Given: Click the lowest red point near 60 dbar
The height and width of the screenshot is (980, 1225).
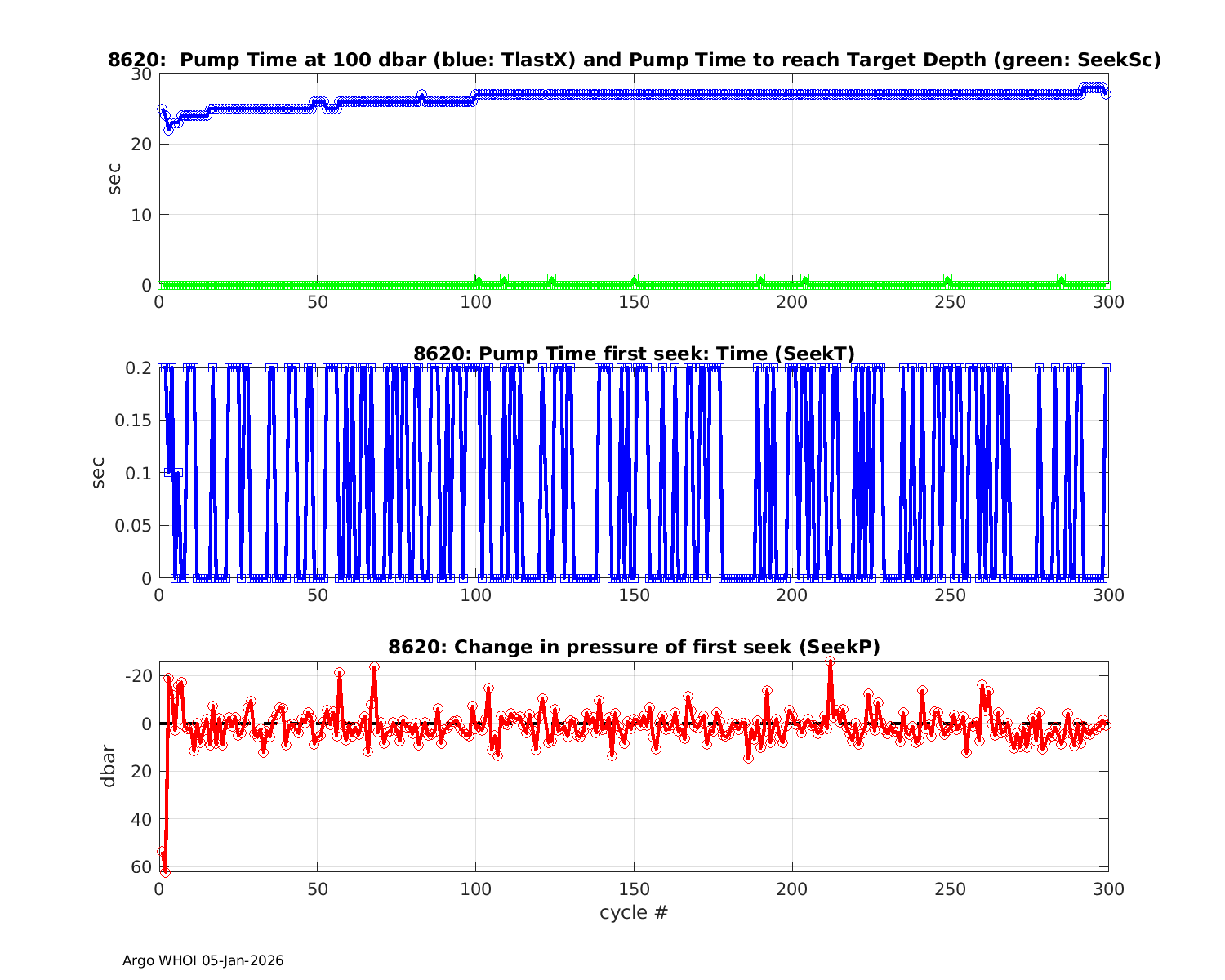Looking at the screenshot, I should (x=165, y=871).
